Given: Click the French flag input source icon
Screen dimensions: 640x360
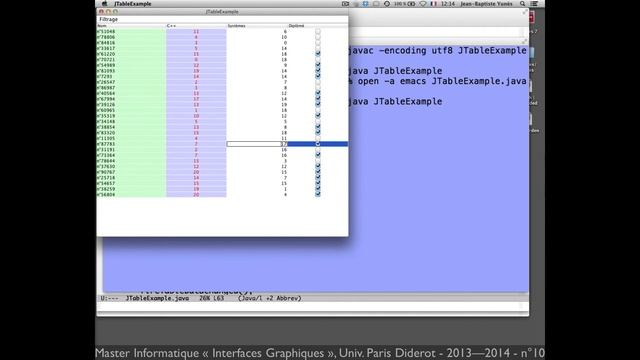Looking at the screenshot, I should pyautogui.click(x=433, y=4).
